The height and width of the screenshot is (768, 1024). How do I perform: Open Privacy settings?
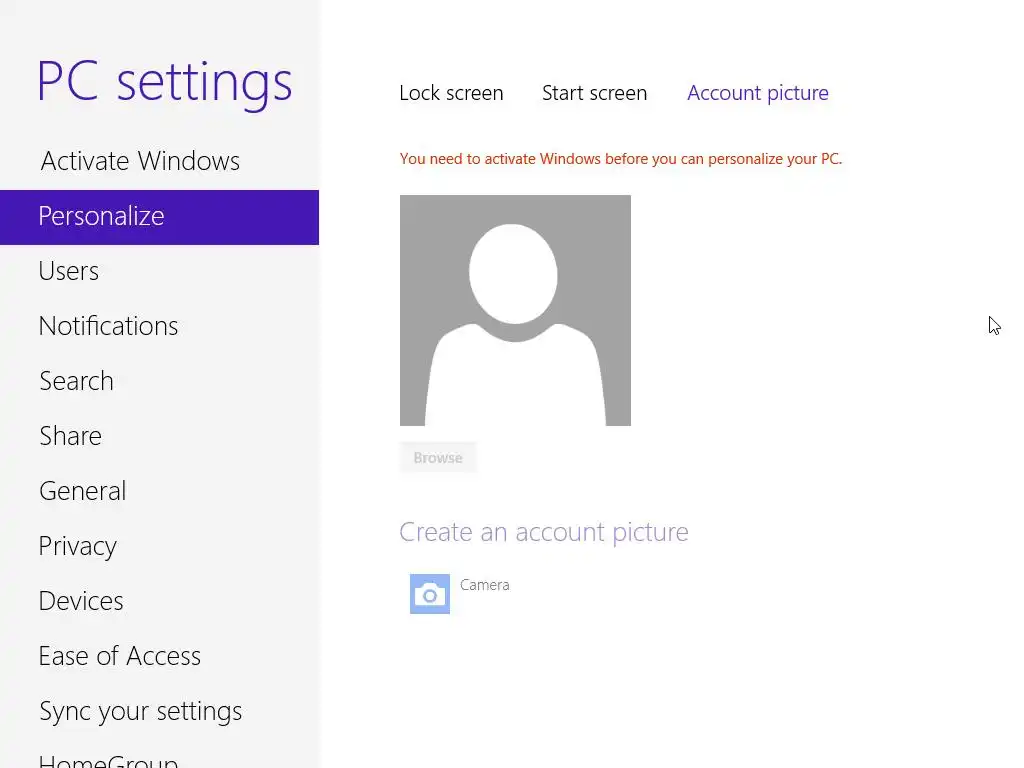pos(77,546)
